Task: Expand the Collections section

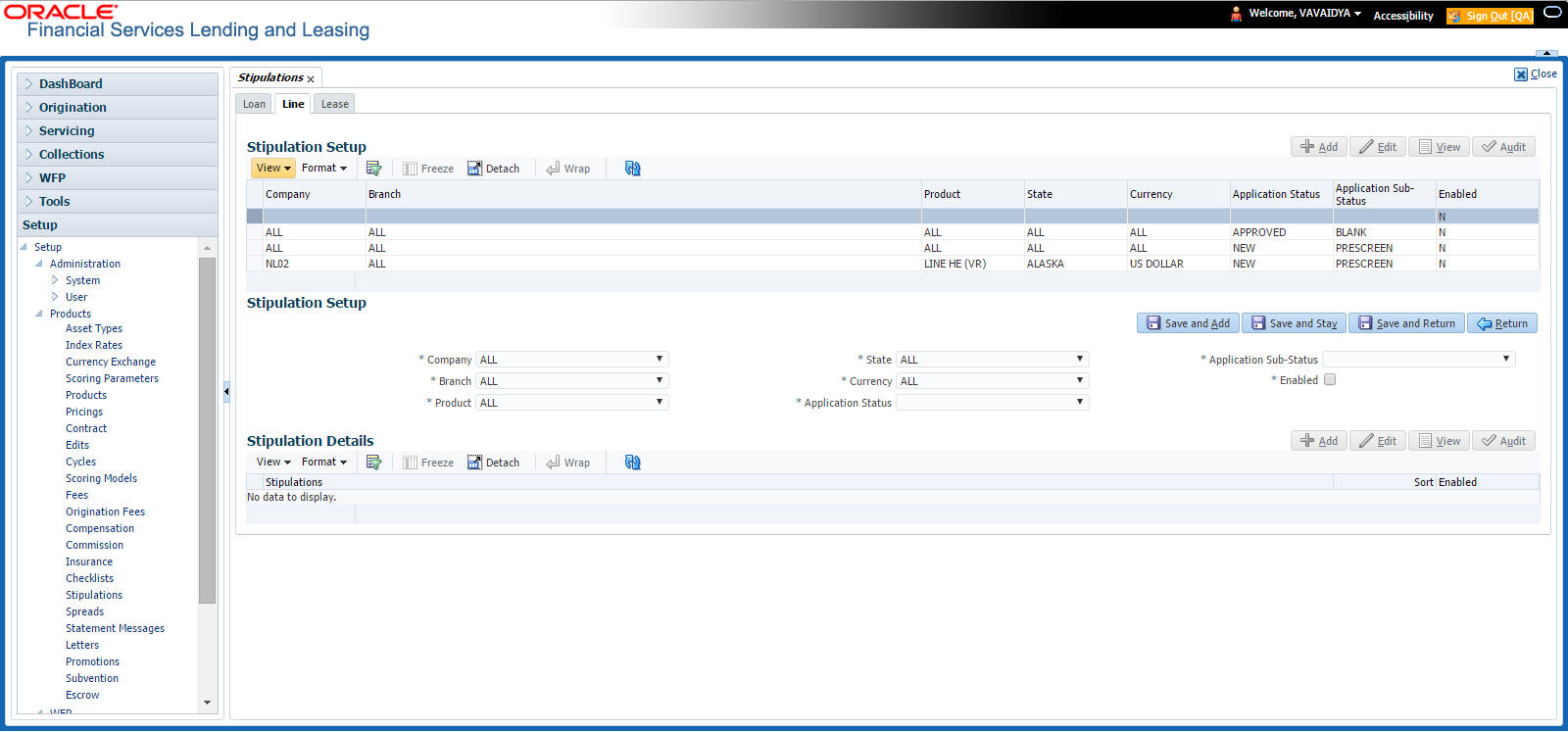Action: pos(118,155)
